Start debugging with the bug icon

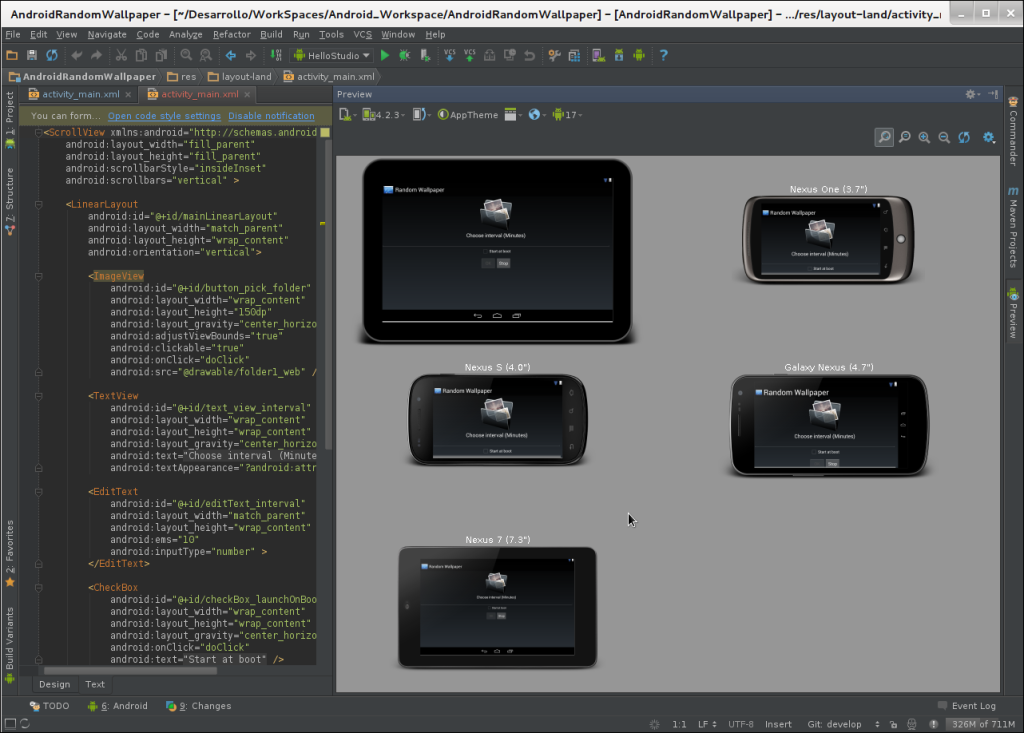pyautogui.click(x=405, y=56)
